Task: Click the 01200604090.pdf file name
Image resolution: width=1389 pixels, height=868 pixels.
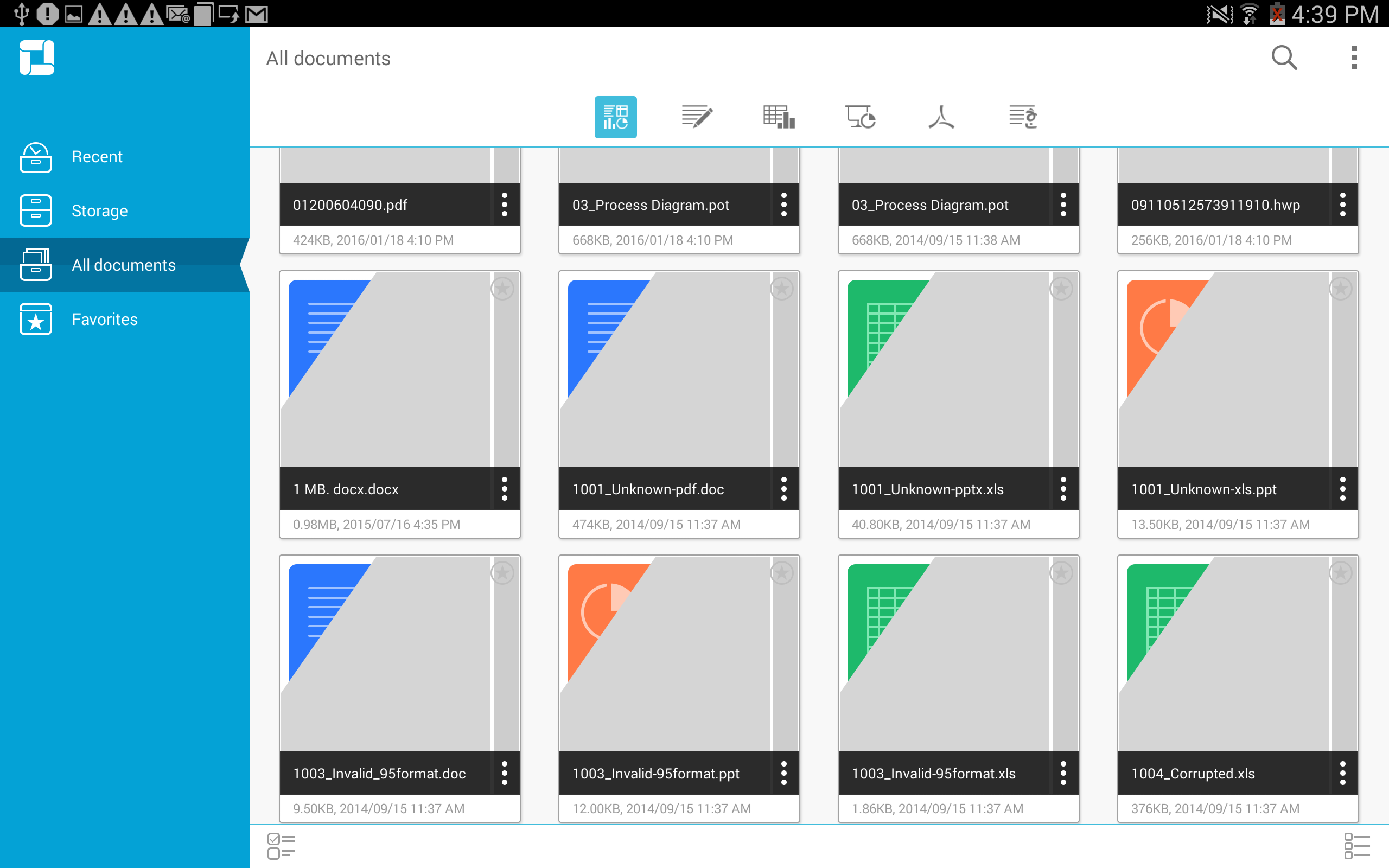Action: [x=350, y=205]
